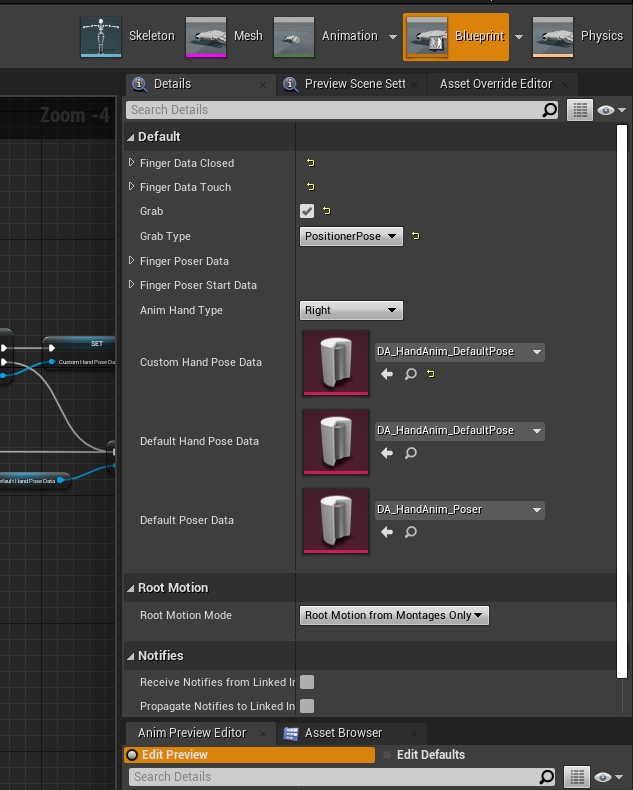Switch to the Animation mode icon

click(294, 37)
